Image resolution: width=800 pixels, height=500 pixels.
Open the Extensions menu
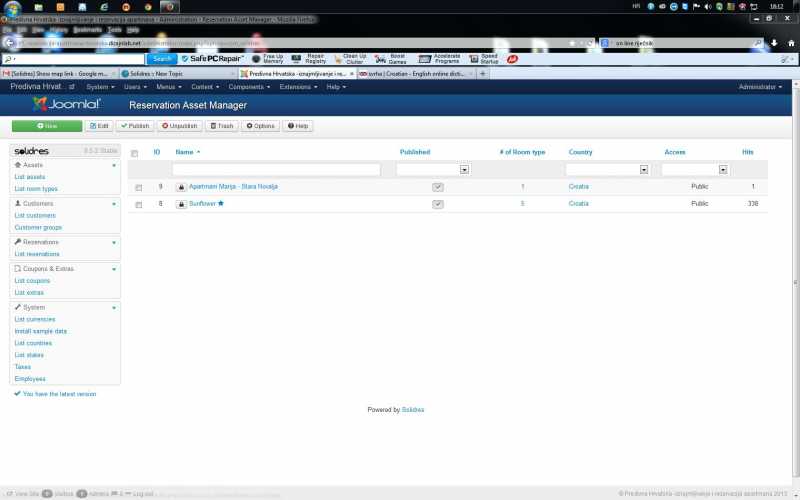tap(298, 87)
